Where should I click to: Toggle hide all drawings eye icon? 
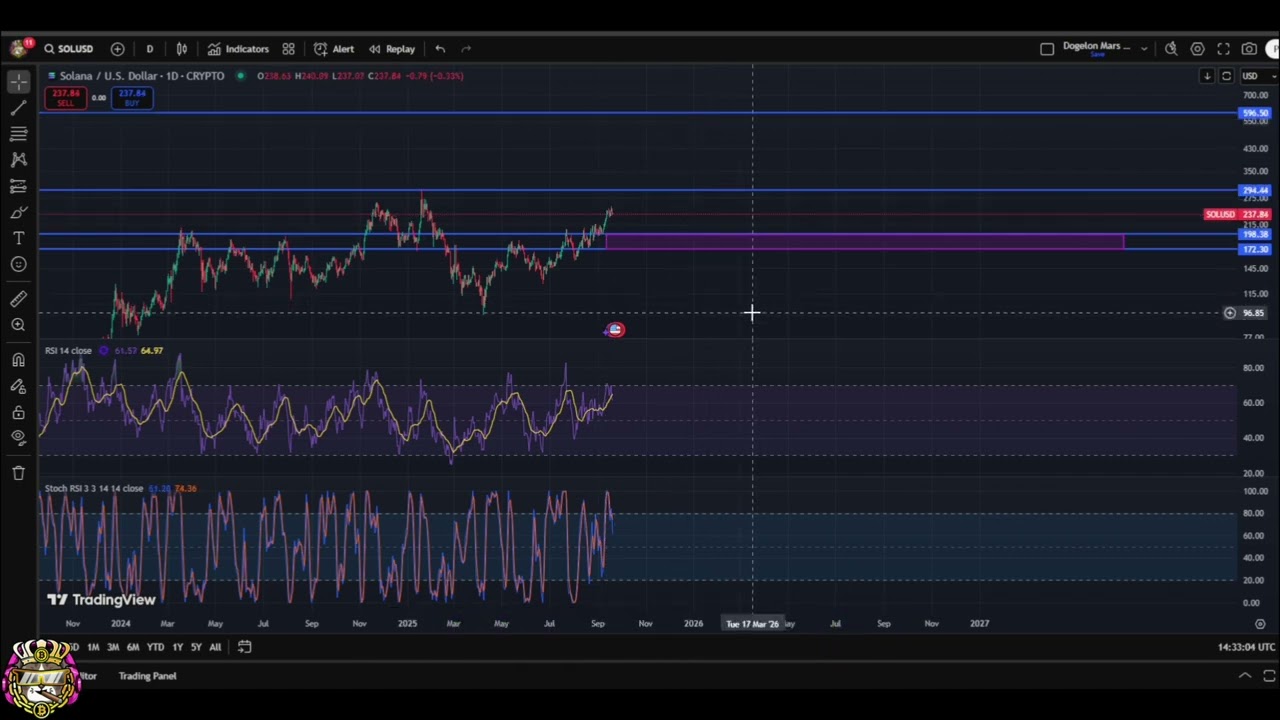tap(18, 437)
